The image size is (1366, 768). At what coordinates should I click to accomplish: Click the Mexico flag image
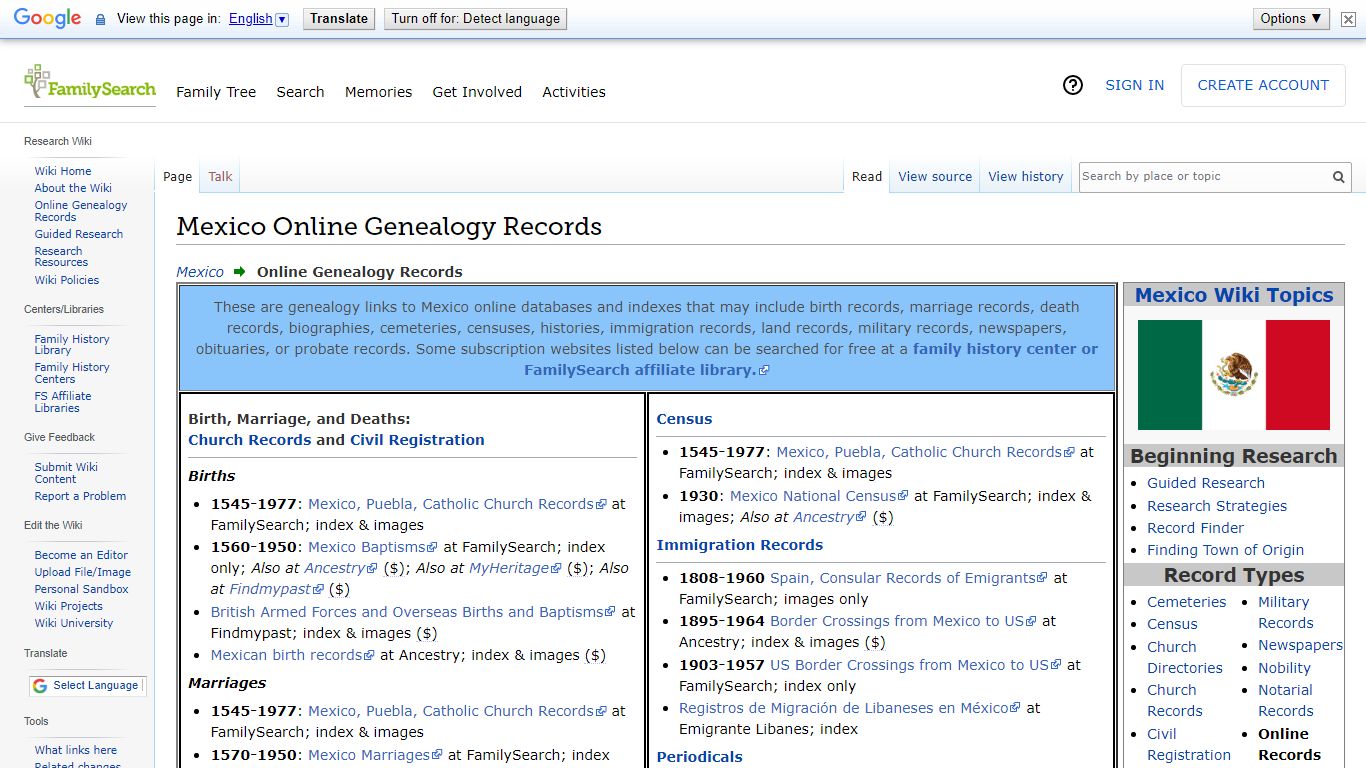(1234, 375)
